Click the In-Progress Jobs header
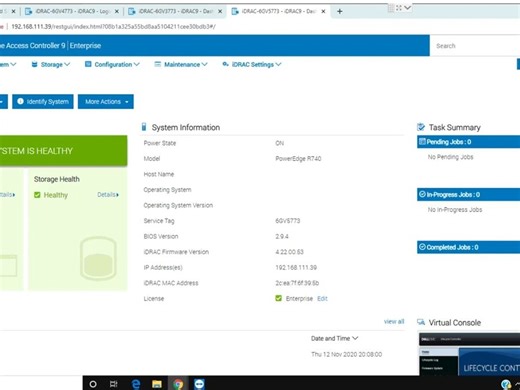 click(x=468, y=195)
